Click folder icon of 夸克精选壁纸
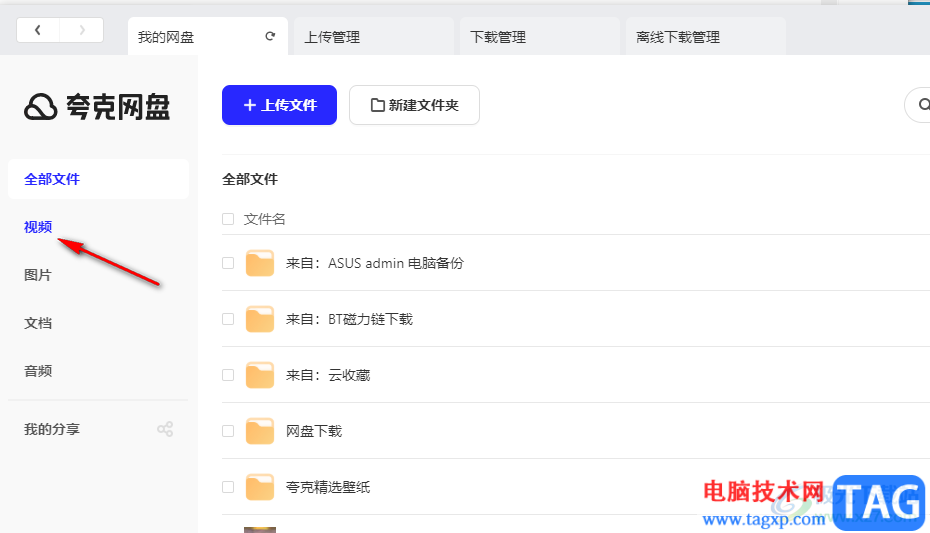This screenshot has width=930, height=533. click(260, 487)
